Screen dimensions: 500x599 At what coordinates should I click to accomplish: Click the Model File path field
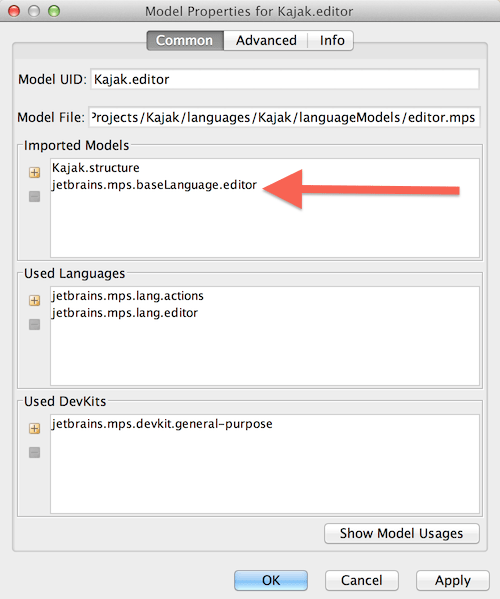pos(285,117)
